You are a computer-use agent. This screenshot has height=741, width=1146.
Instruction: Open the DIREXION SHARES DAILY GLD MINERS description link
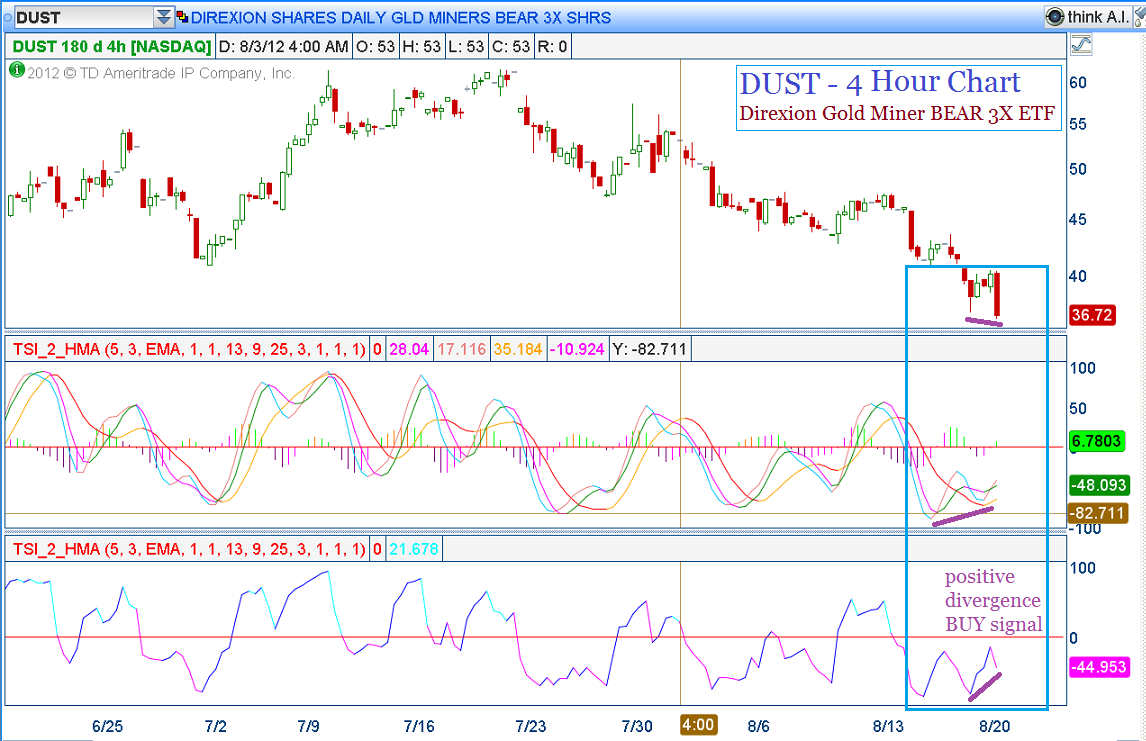pyautogui.click(x=401, y=17)
